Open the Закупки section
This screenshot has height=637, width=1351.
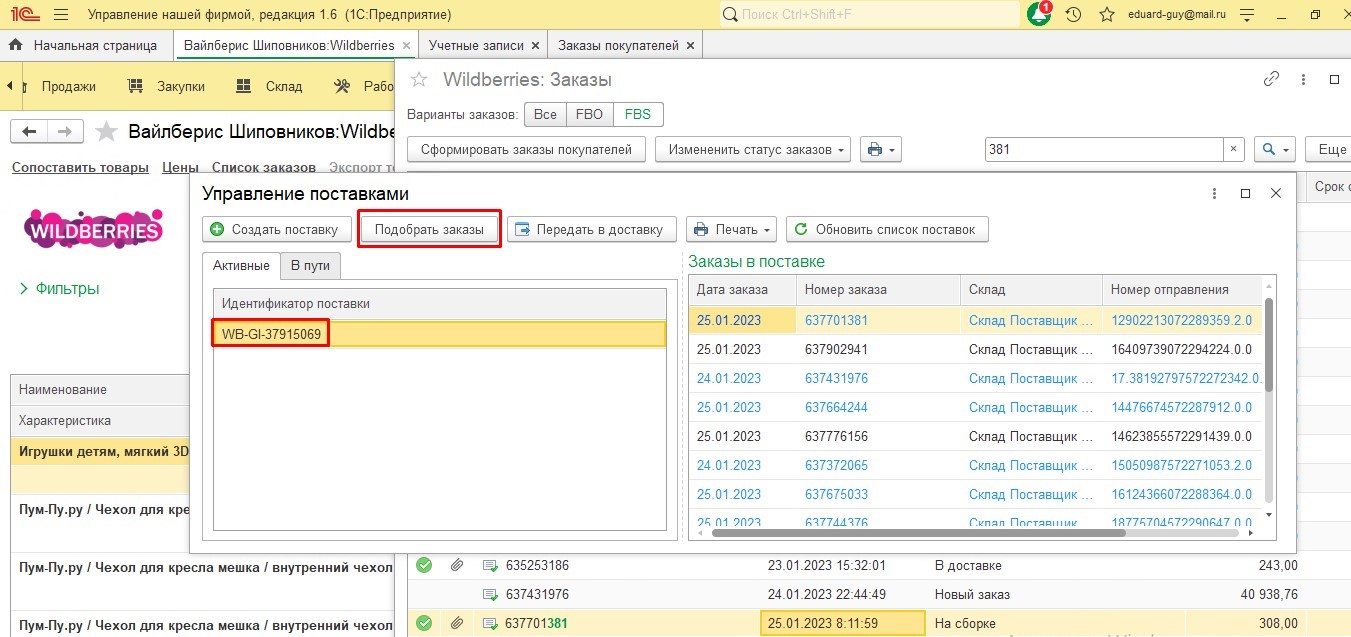click(167, 86)
